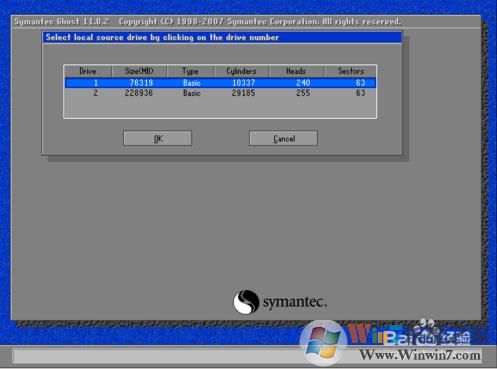
Task: Click the Windows orb logo watermark
Action: [x=323, y=342]
